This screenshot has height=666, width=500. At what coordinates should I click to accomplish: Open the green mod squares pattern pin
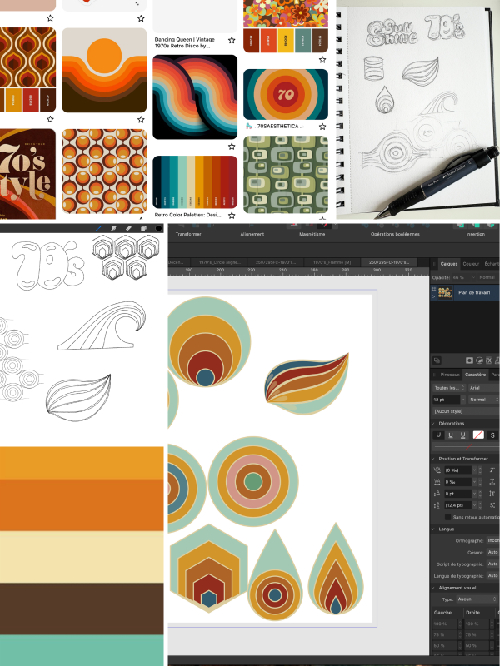(285, 175)
